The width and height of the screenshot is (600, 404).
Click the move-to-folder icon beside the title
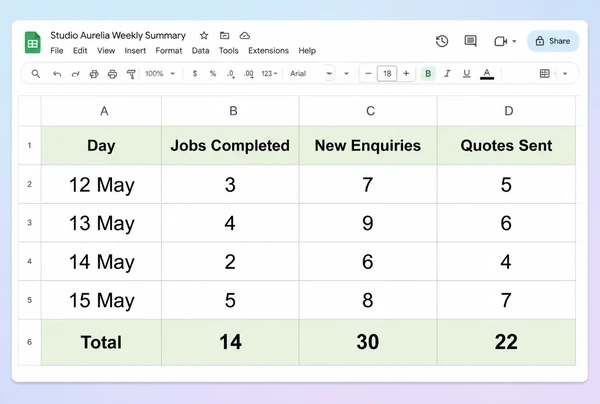[225, 36]
